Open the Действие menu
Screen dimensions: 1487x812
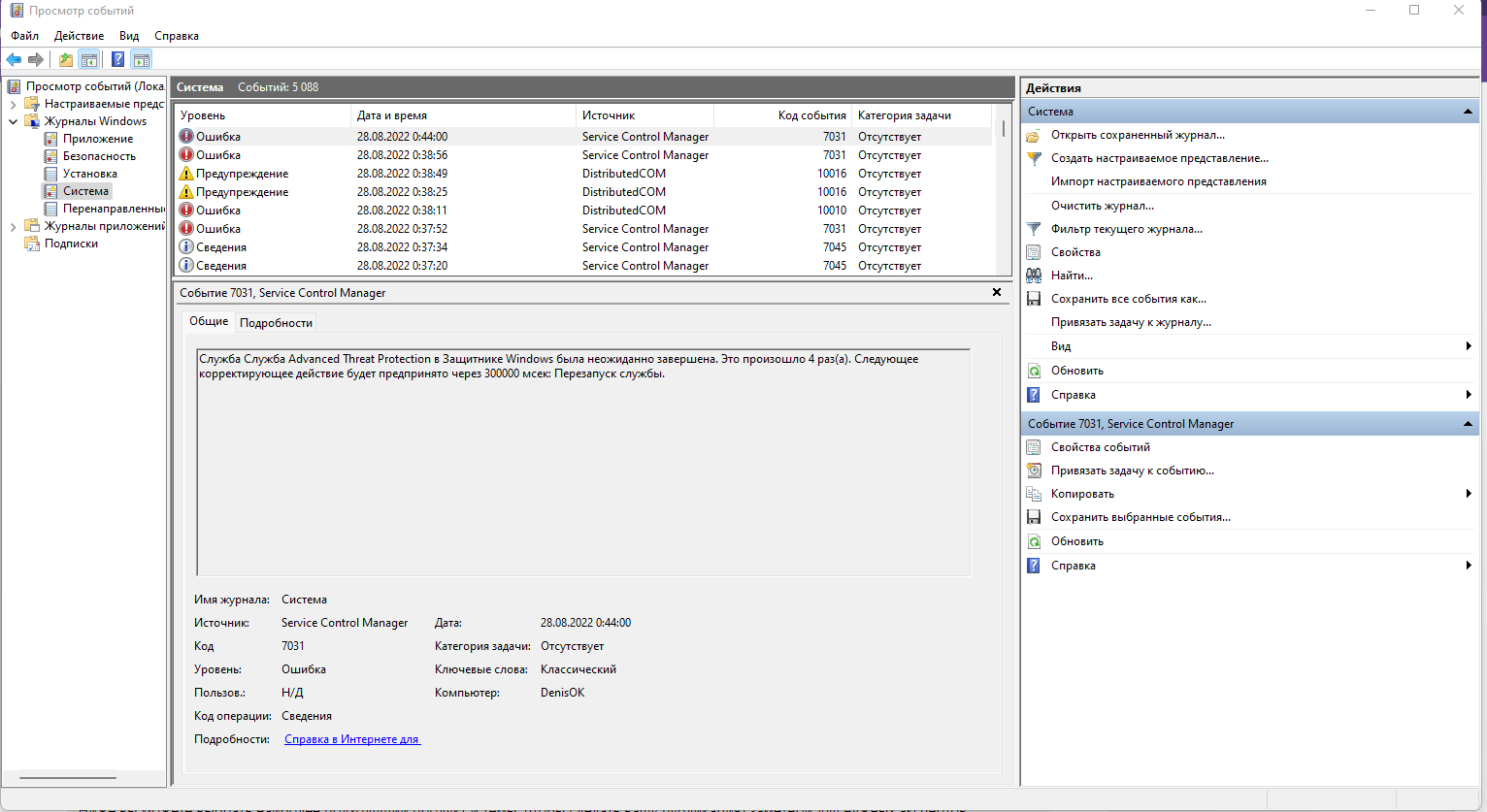point(79,36)
